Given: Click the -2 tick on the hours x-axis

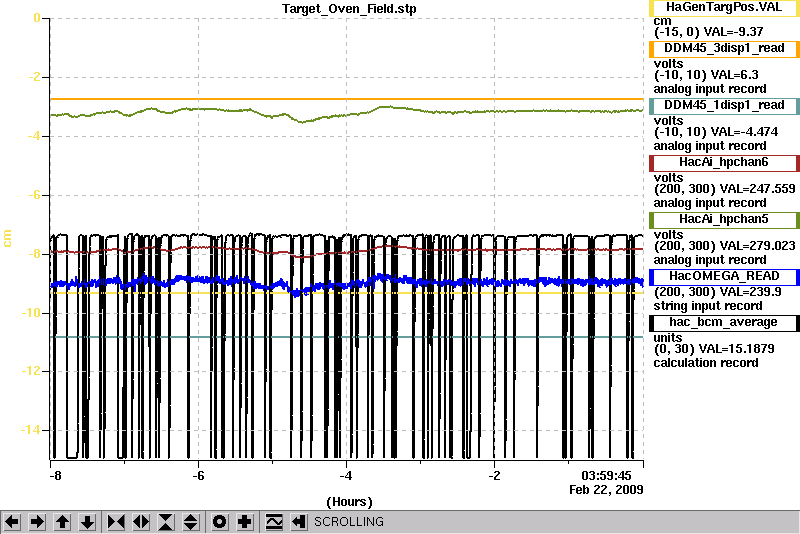Looking at the screenshot, I should point(494,476).
